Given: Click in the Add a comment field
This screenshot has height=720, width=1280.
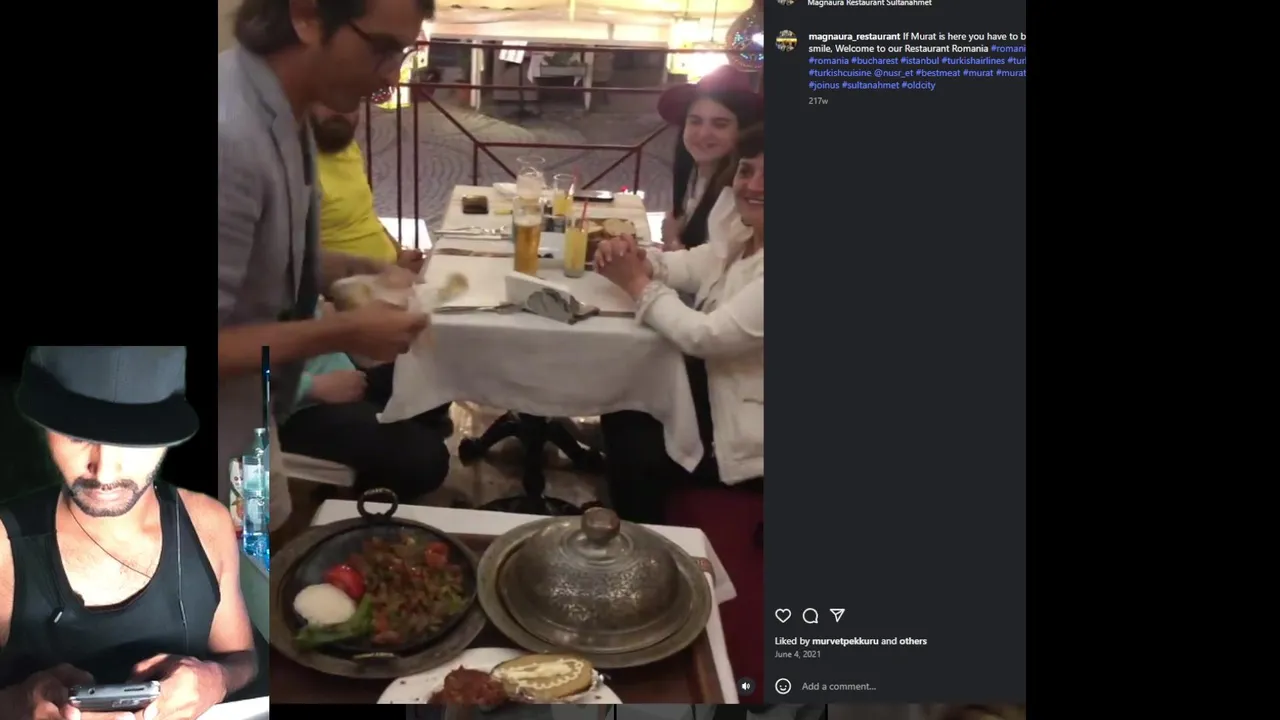Looking at the screenshot, I should [900, 686].
